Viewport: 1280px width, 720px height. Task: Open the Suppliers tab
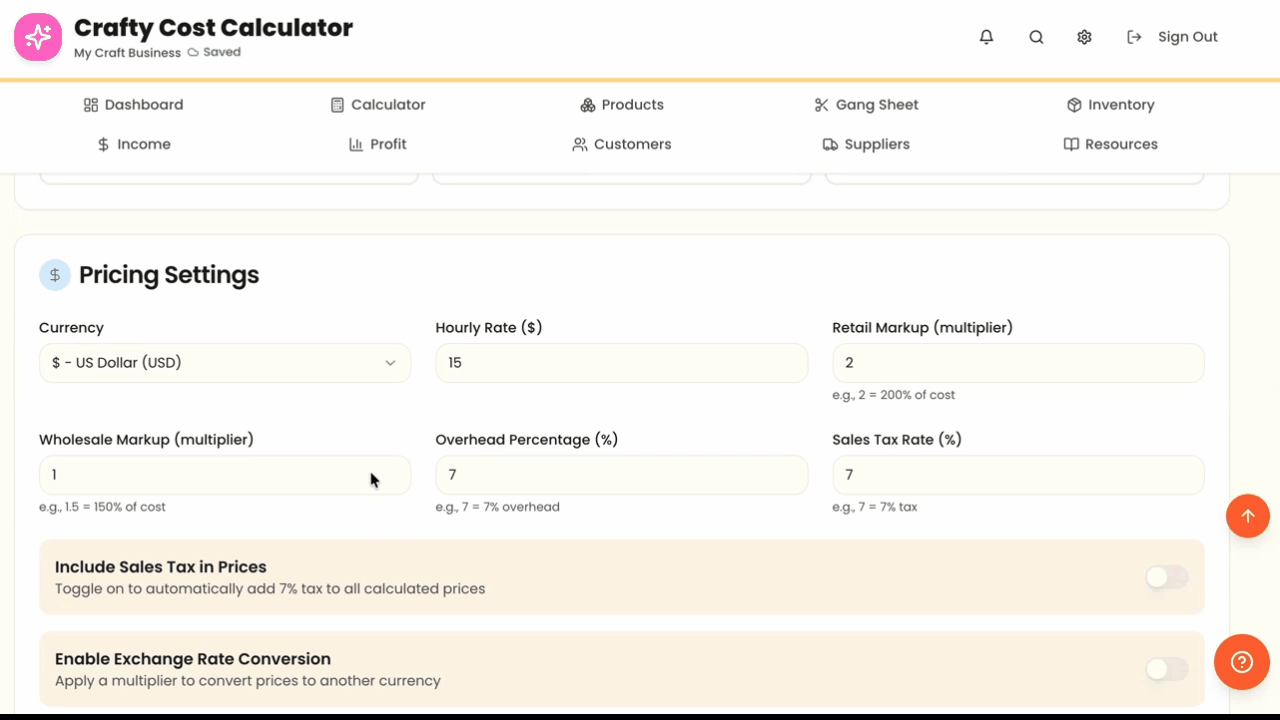(x=866, y=144)
